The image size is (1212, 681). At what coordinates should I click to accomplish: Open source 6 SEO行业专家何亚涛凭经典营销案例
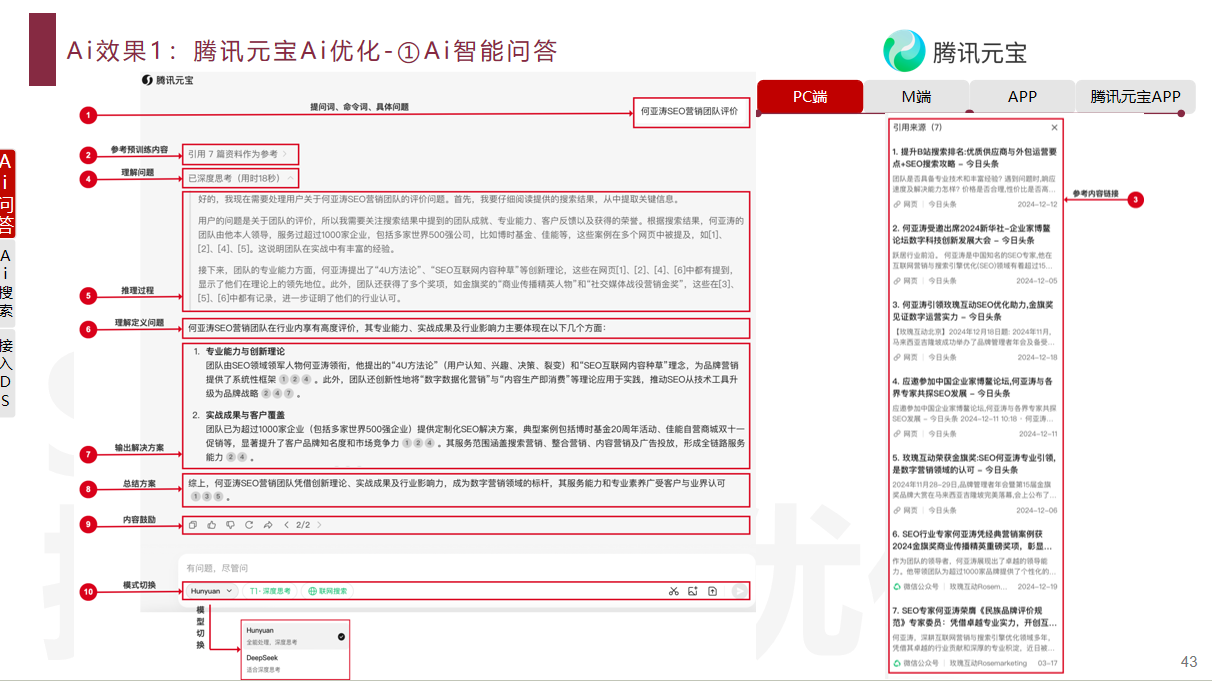coord(974,540)
